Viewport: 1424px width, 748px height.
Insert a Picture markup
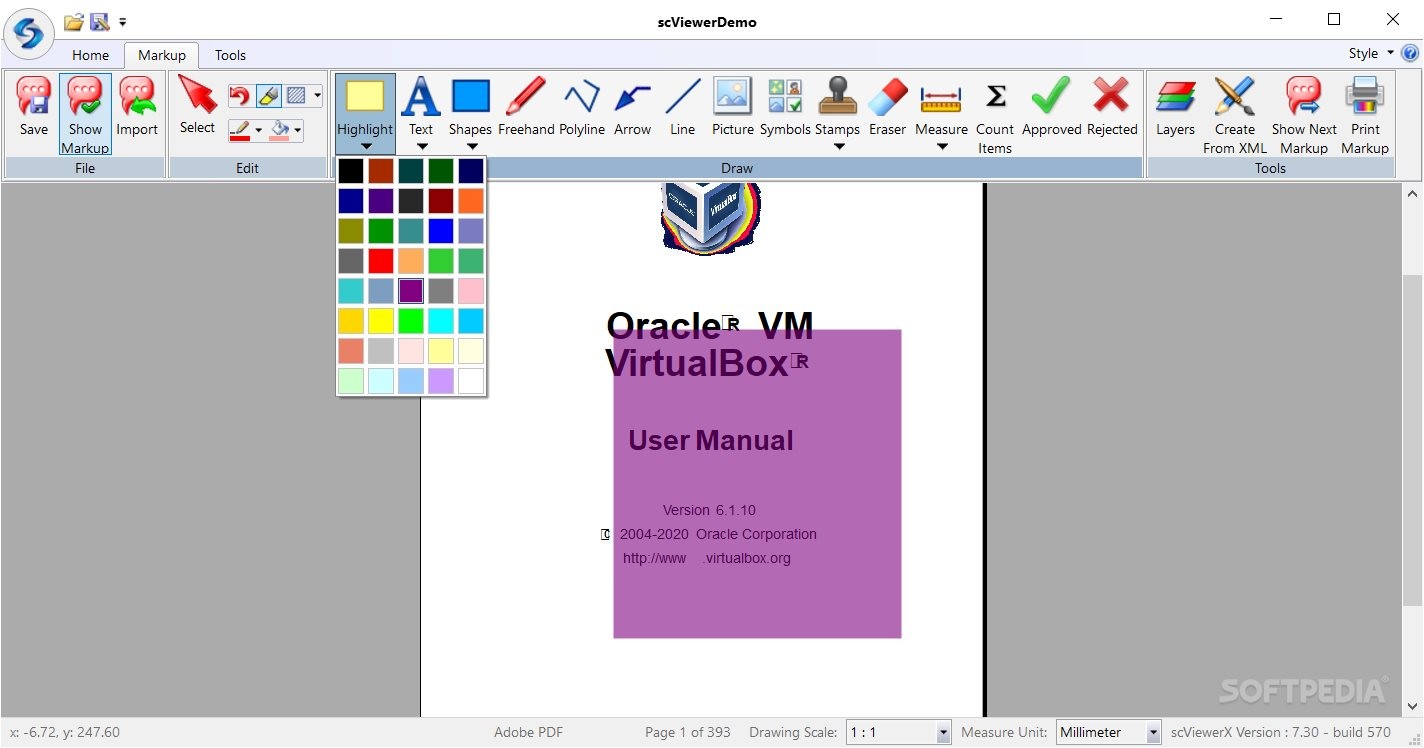(732, 107)
